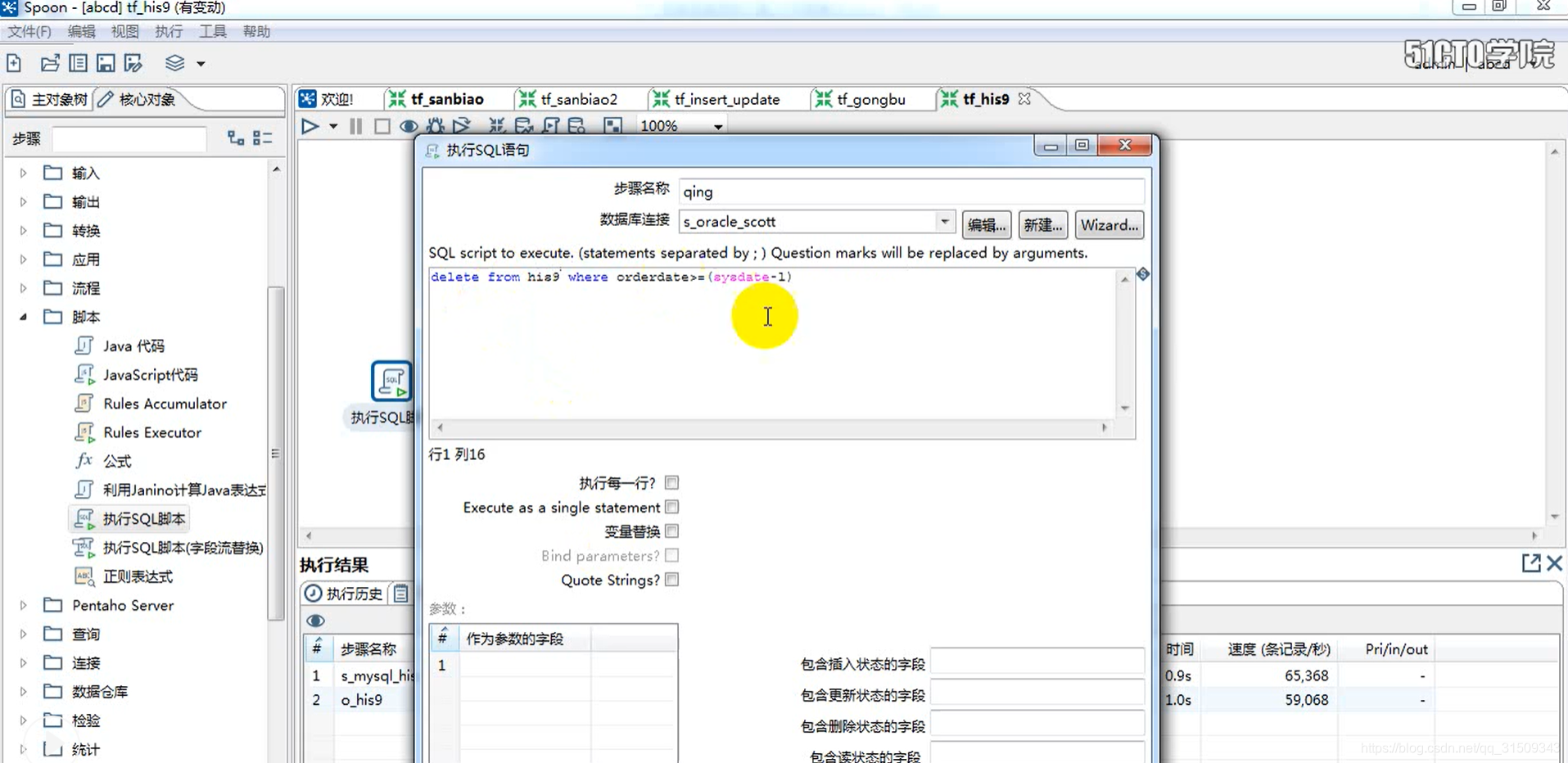Click the explore database icon

point(577,126)
